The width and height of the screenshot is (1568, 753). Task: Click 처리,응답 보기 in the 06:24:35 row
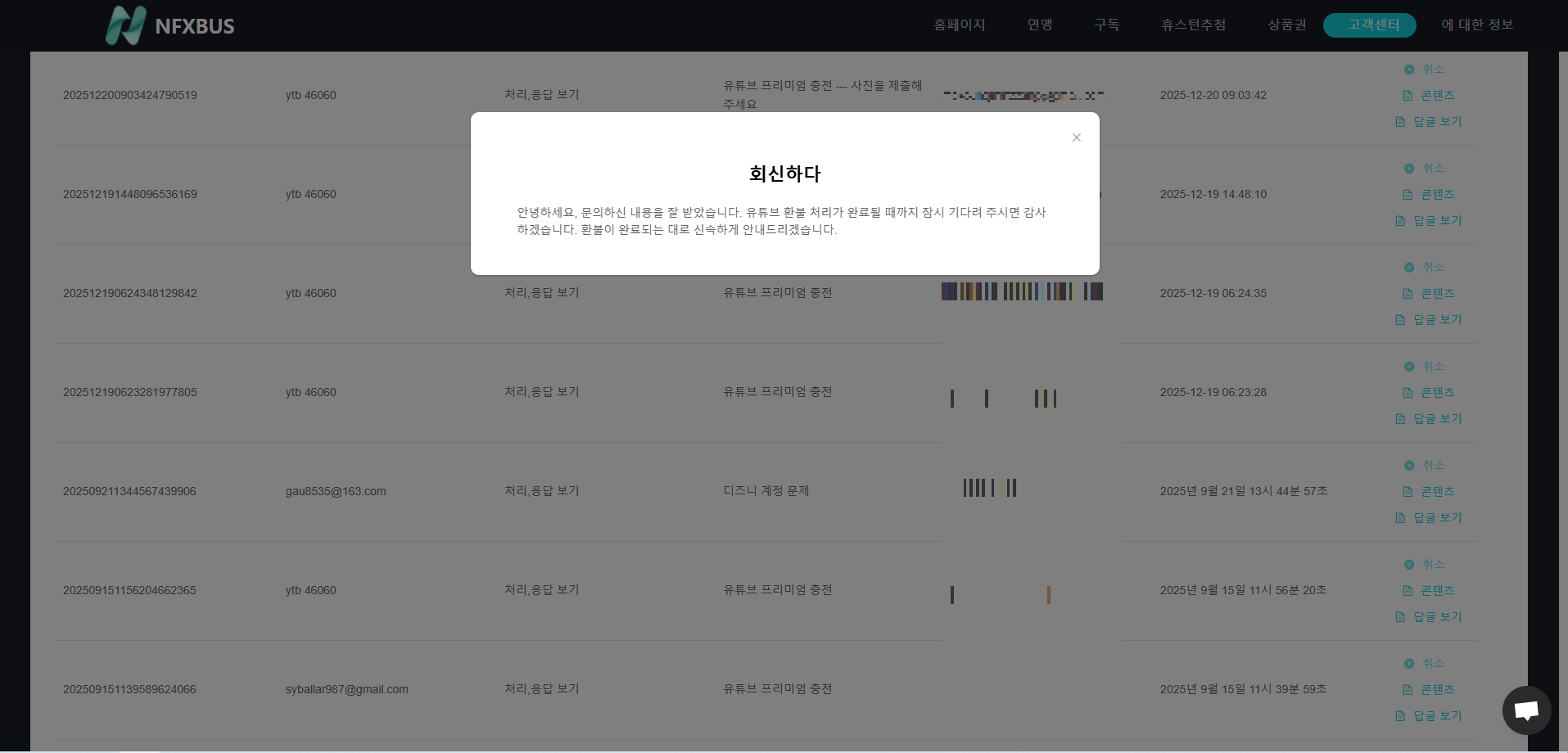click(x=542, y=293)
